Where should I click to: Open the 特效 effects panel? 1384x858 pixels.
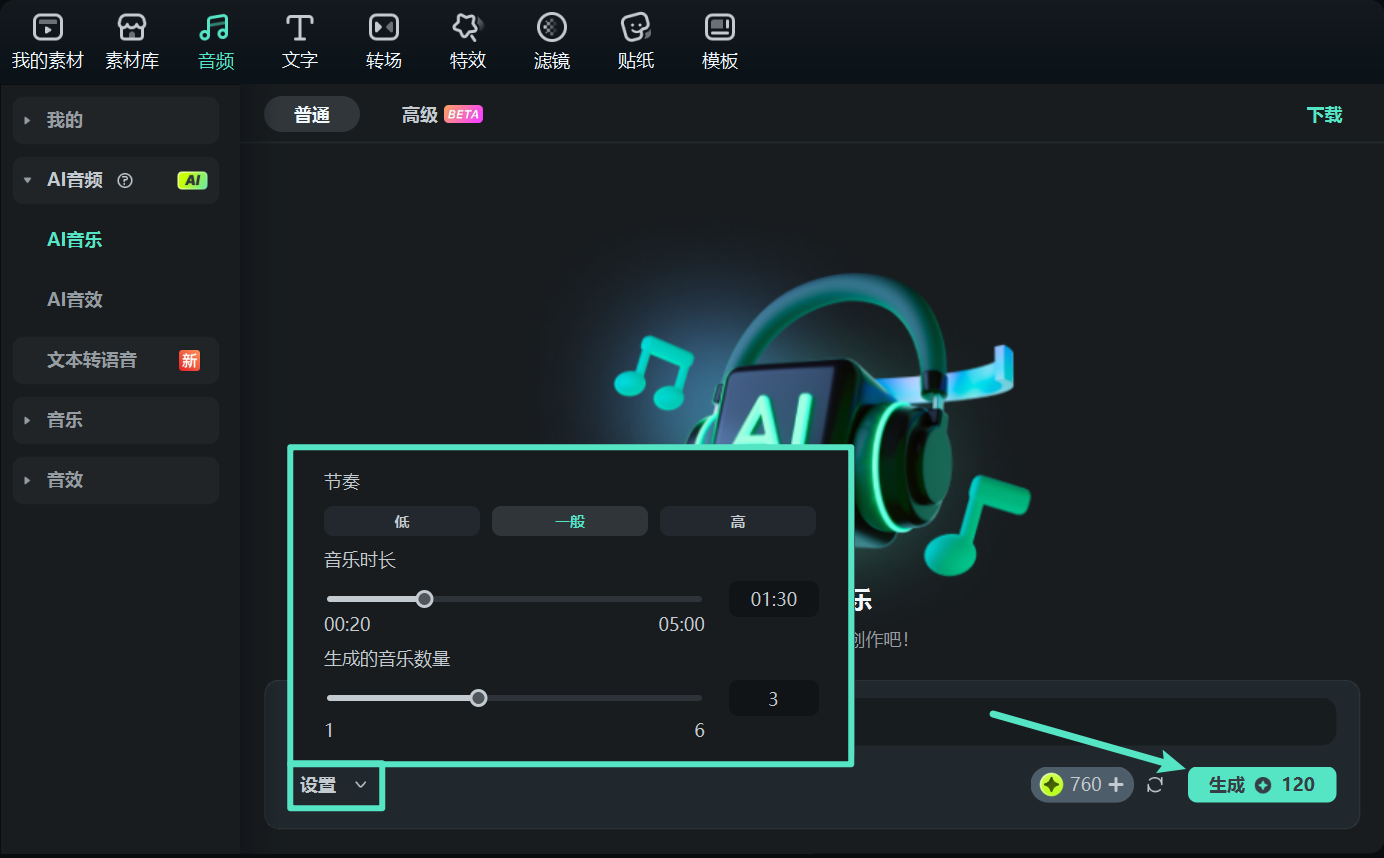(x=467, y=38)
